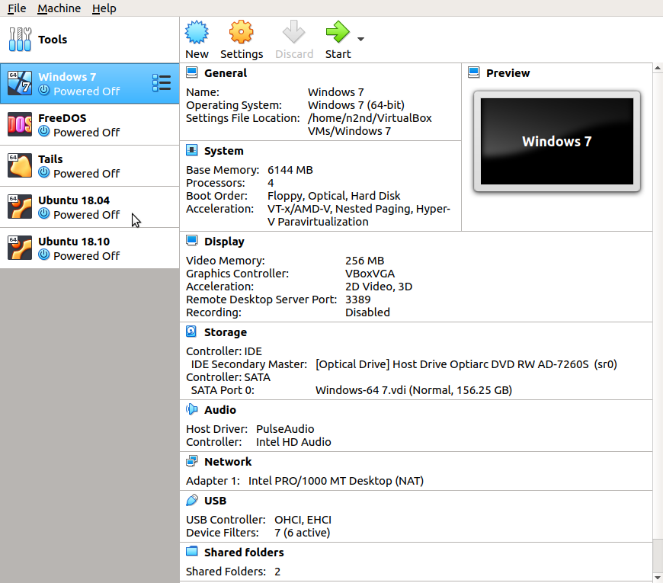Click the 'PulseAudio' host driver value
Image resolution: width=663 pixels, height=583 pixels.
[x=285, y=429]
